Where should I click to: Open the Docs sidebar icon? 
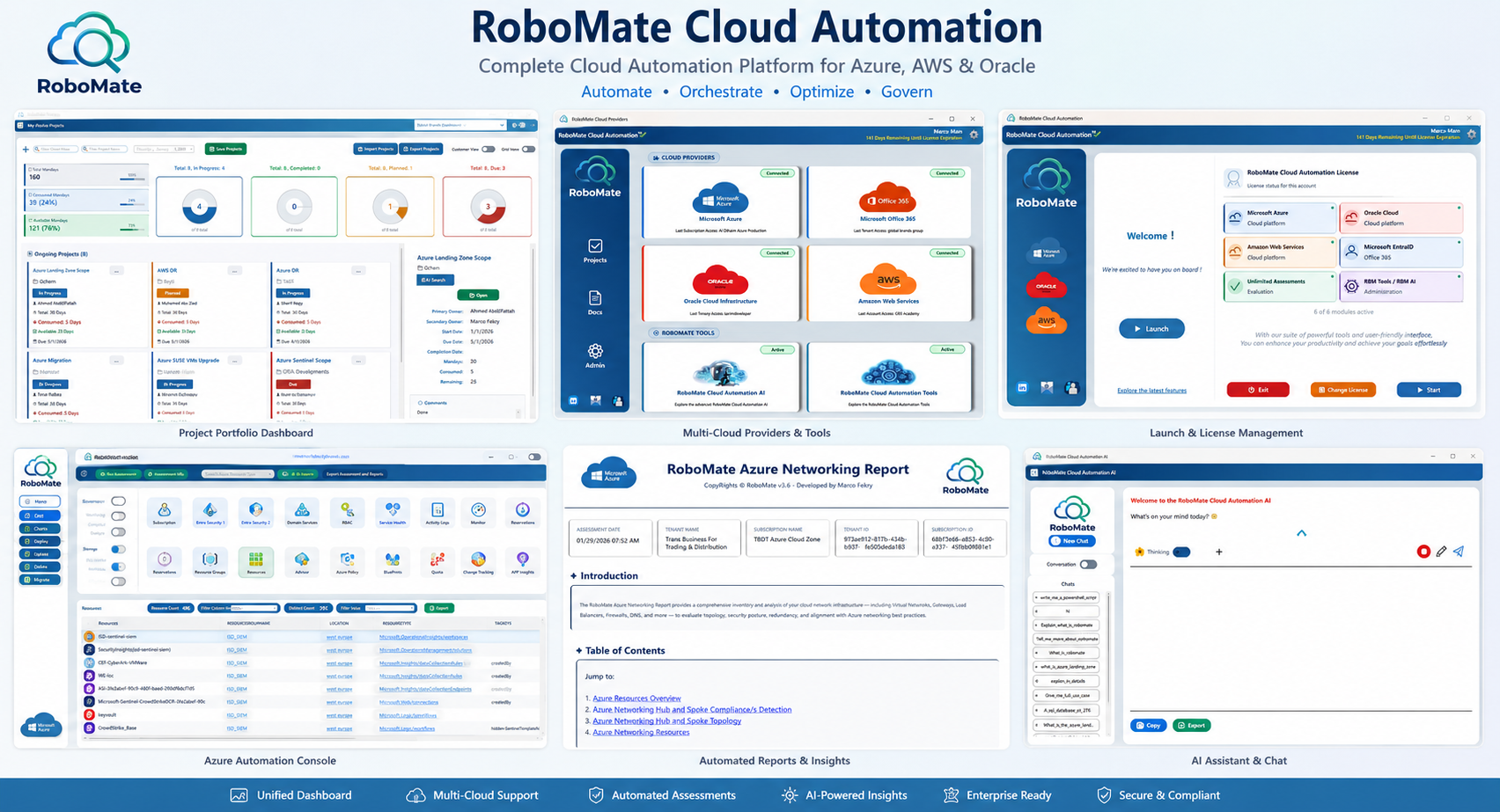point(595,303)
